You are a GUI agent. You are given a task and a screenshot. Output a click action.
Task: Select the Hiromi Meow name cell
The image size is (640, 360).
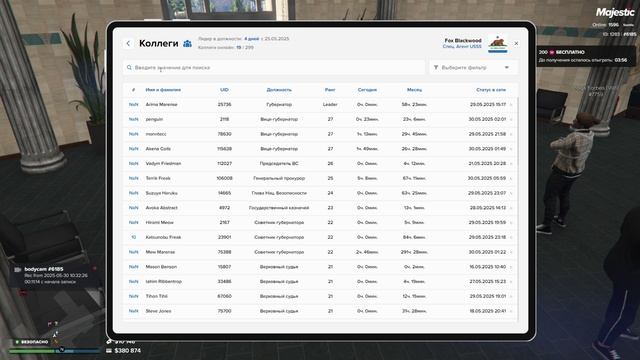click(160, 222)
